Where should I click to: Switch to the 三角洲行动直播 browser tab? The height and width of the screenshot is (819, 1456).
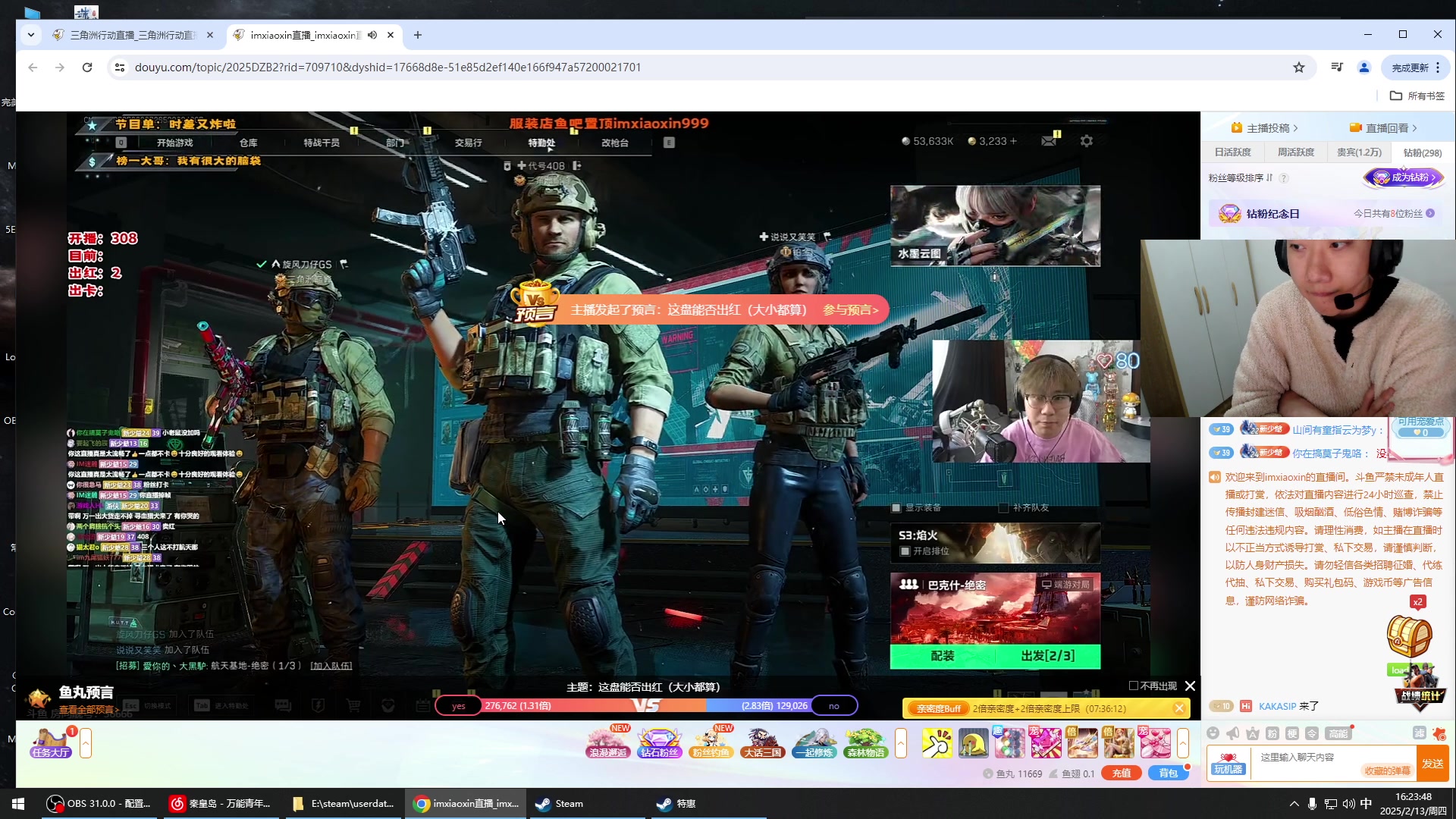pyautogui.click(x=133, y=35)
